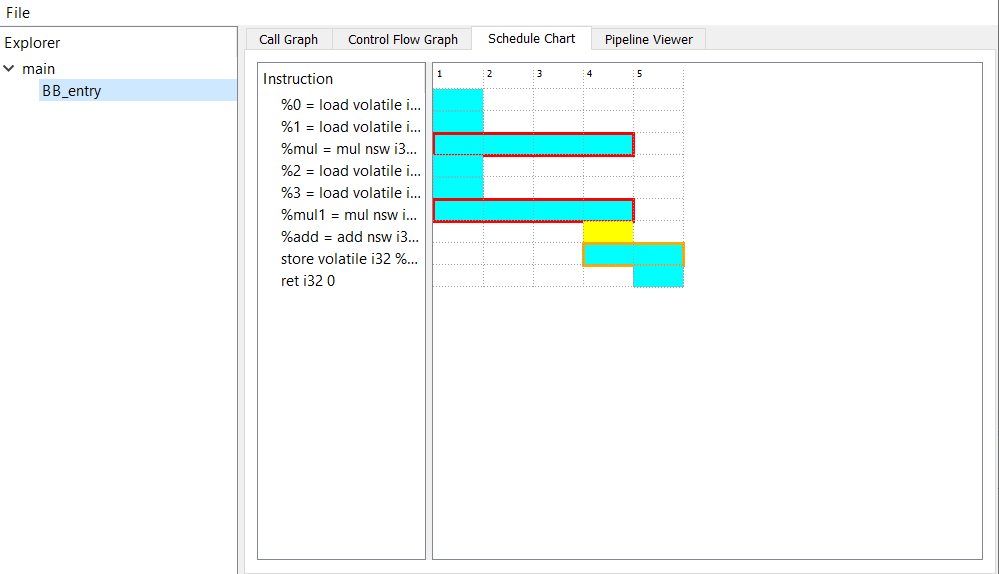This screenshot has width=999, height=574.
Task: Click the yellow %add schedule block
Action: [x=608, y=232]
